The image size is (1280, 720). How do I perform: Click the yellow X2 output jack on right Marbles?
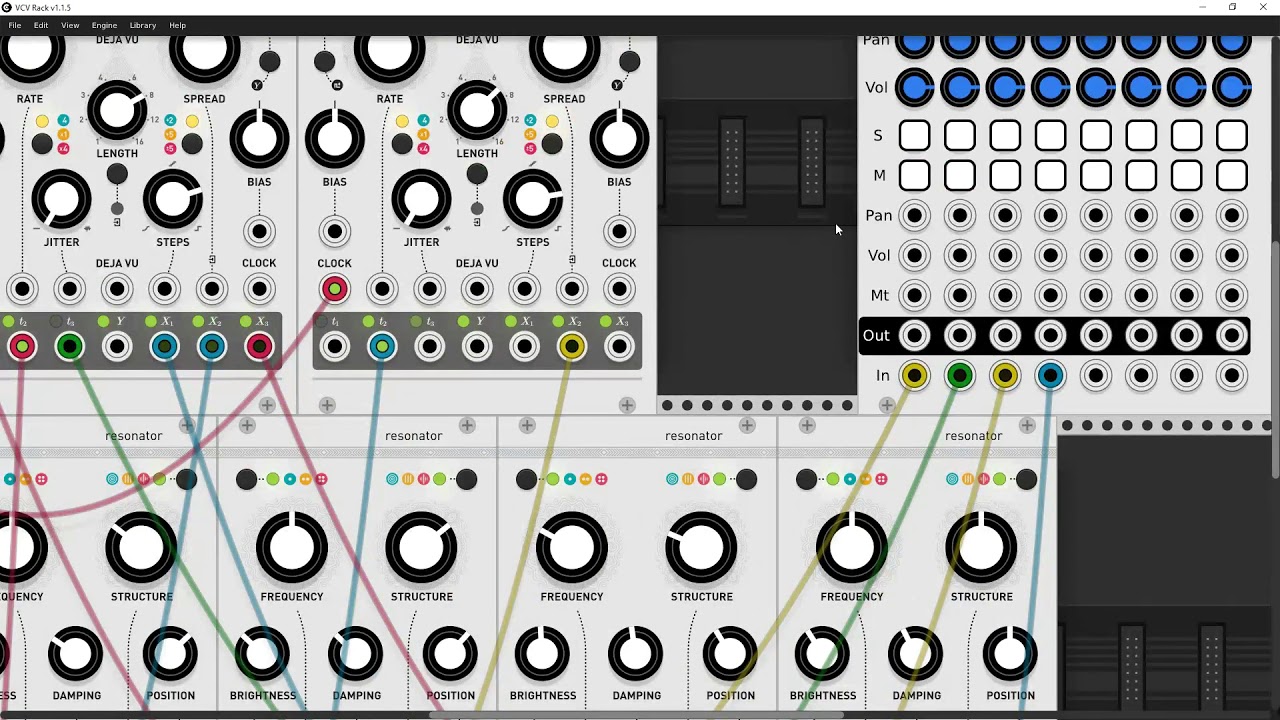coord(572,347)
